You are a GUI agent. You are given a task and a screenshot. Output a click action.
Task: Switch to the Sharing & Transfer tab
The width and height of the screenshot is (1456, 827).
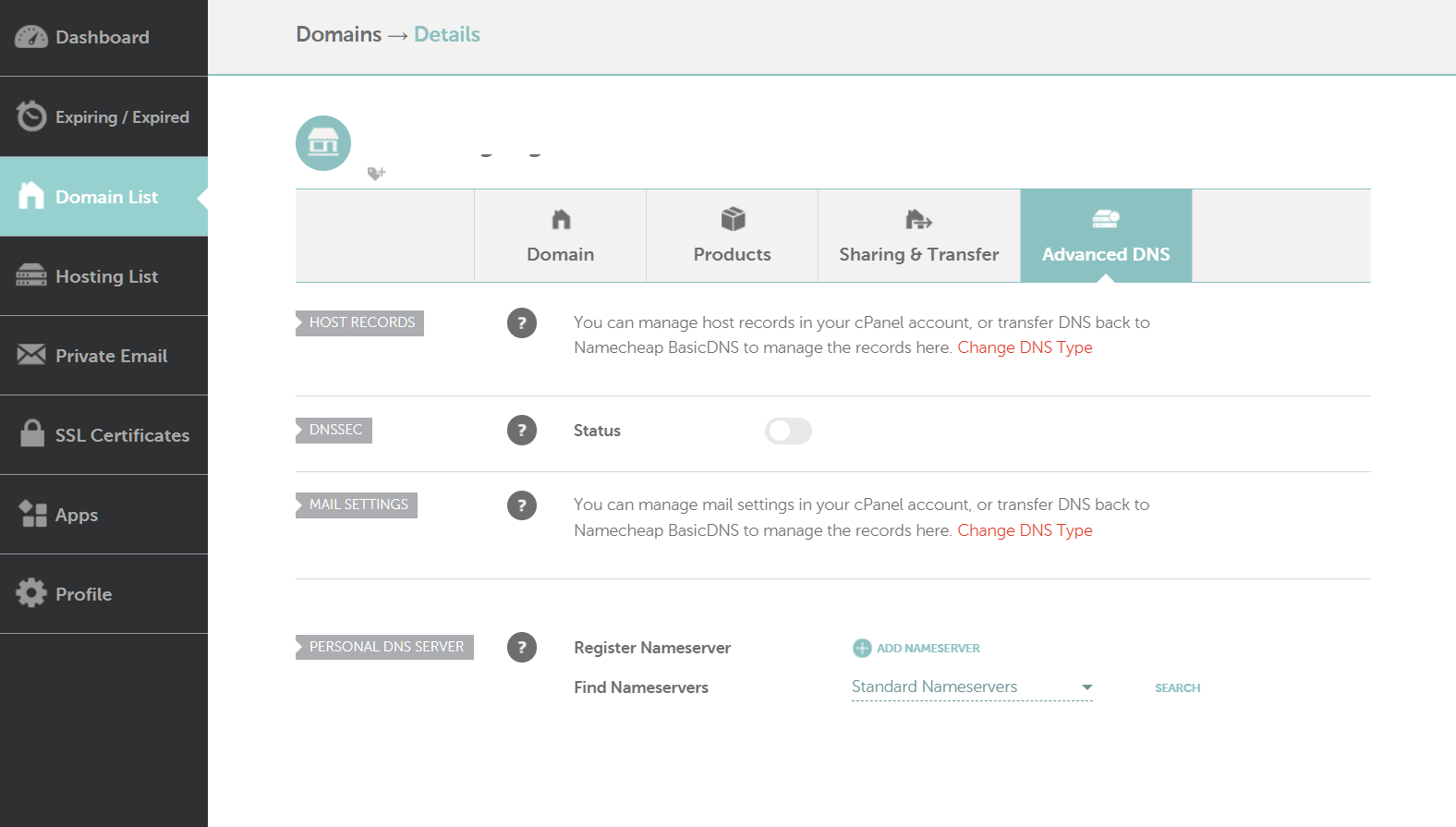(918, 236)
